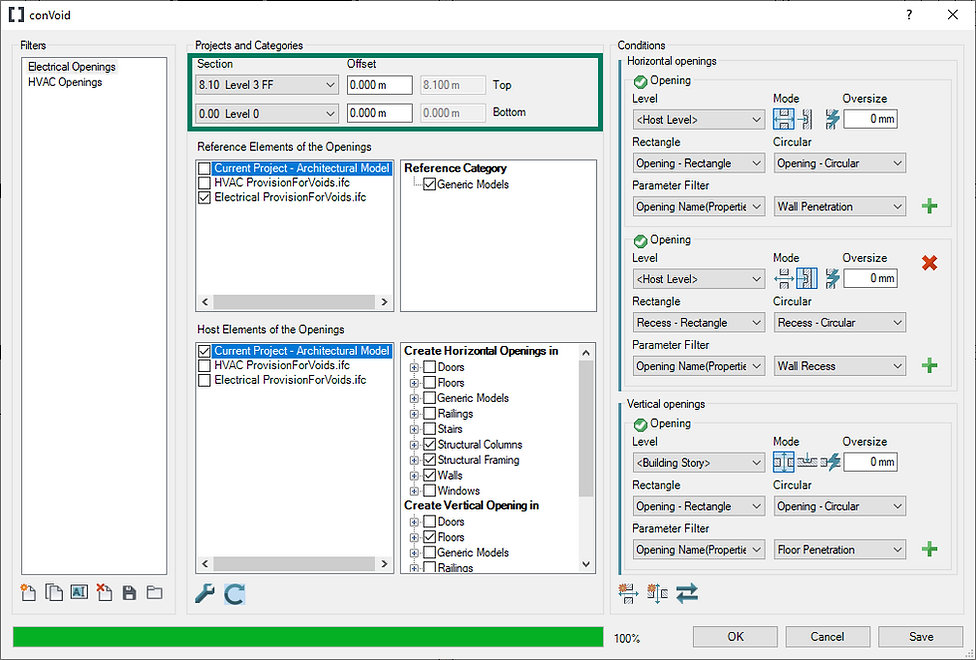
Task: Uncheck Generic Models under Reference Category
Action: 429,184
